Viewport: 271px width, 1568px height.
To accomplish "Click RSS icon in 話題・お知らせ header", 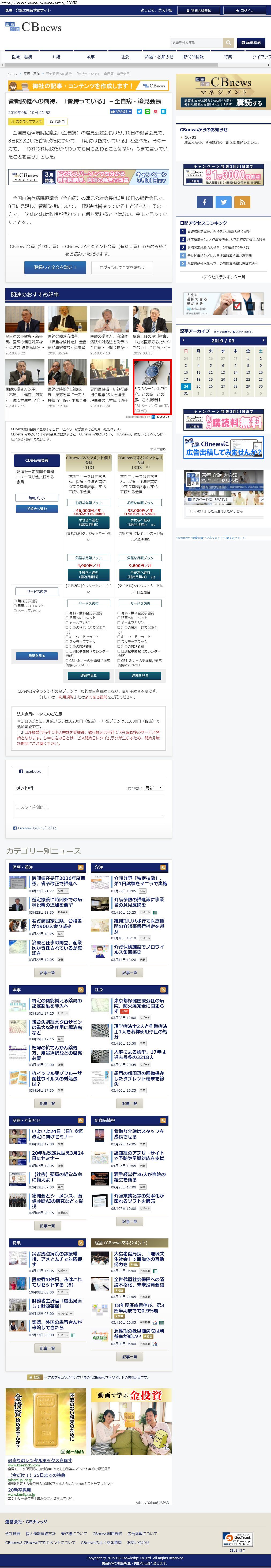I will pyautogui.click(x=81, y=1120).
